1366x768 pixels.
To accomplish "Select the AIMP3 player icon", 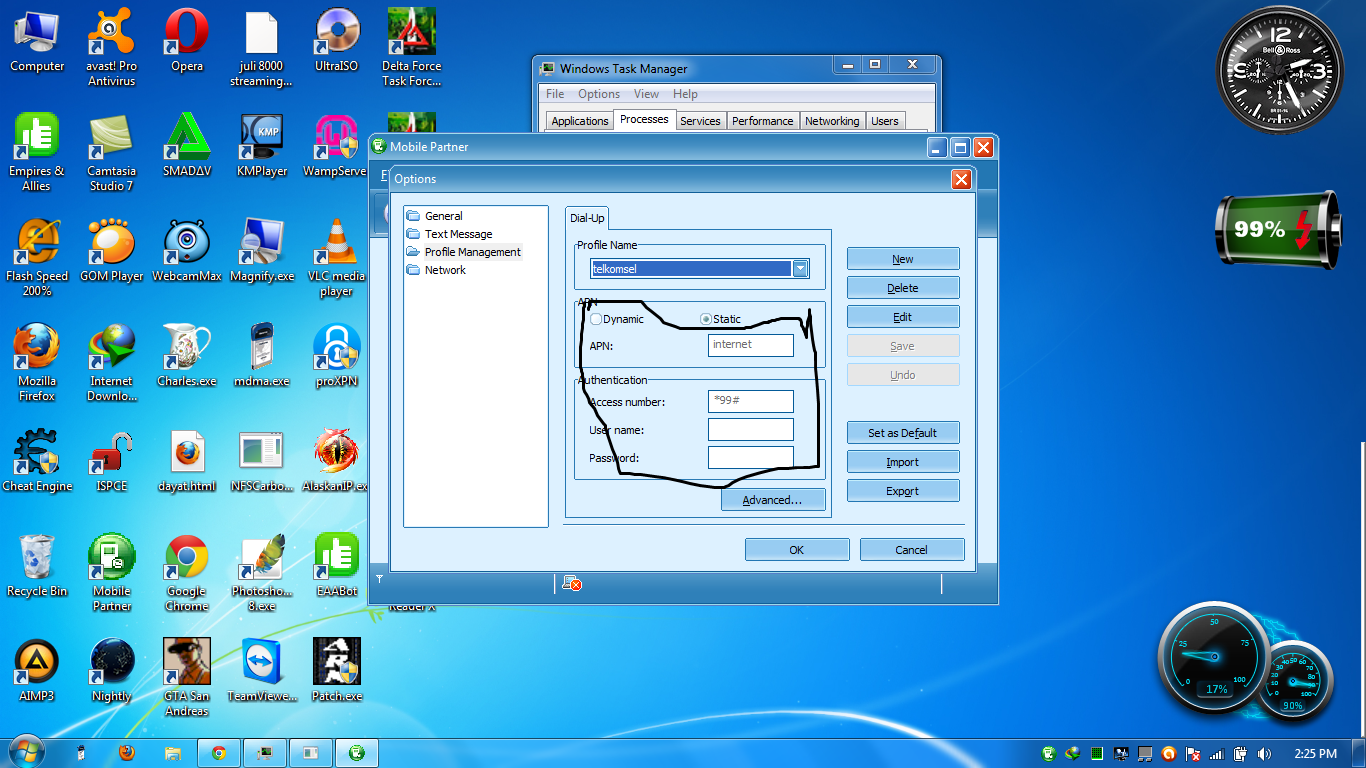I will 37,672.
